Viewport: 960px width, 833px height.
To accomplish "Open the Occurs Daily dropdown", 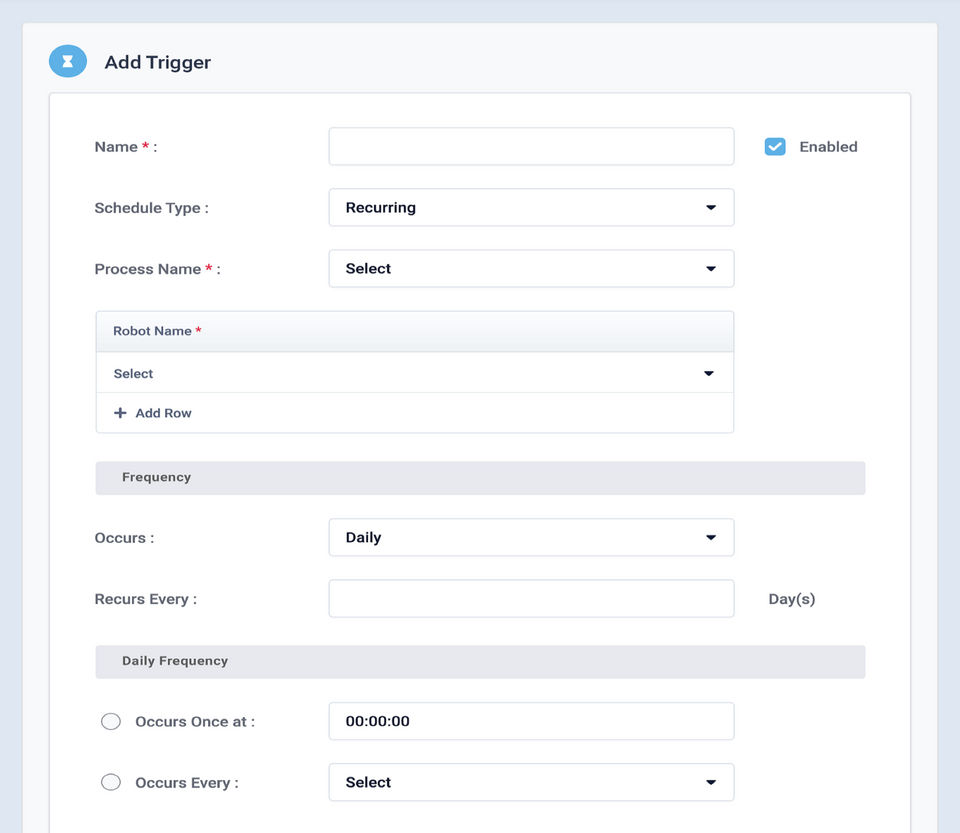I will coord(530,538).
